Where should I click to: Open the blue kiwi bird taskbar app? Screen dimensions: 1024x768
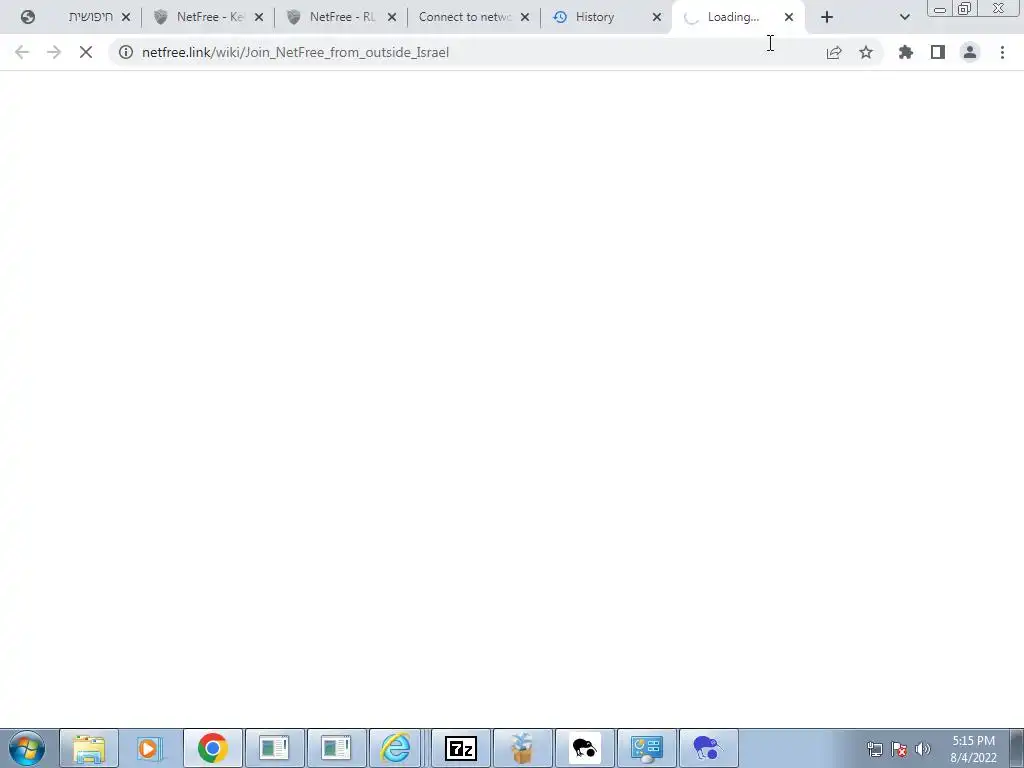(x=709, y=748)
